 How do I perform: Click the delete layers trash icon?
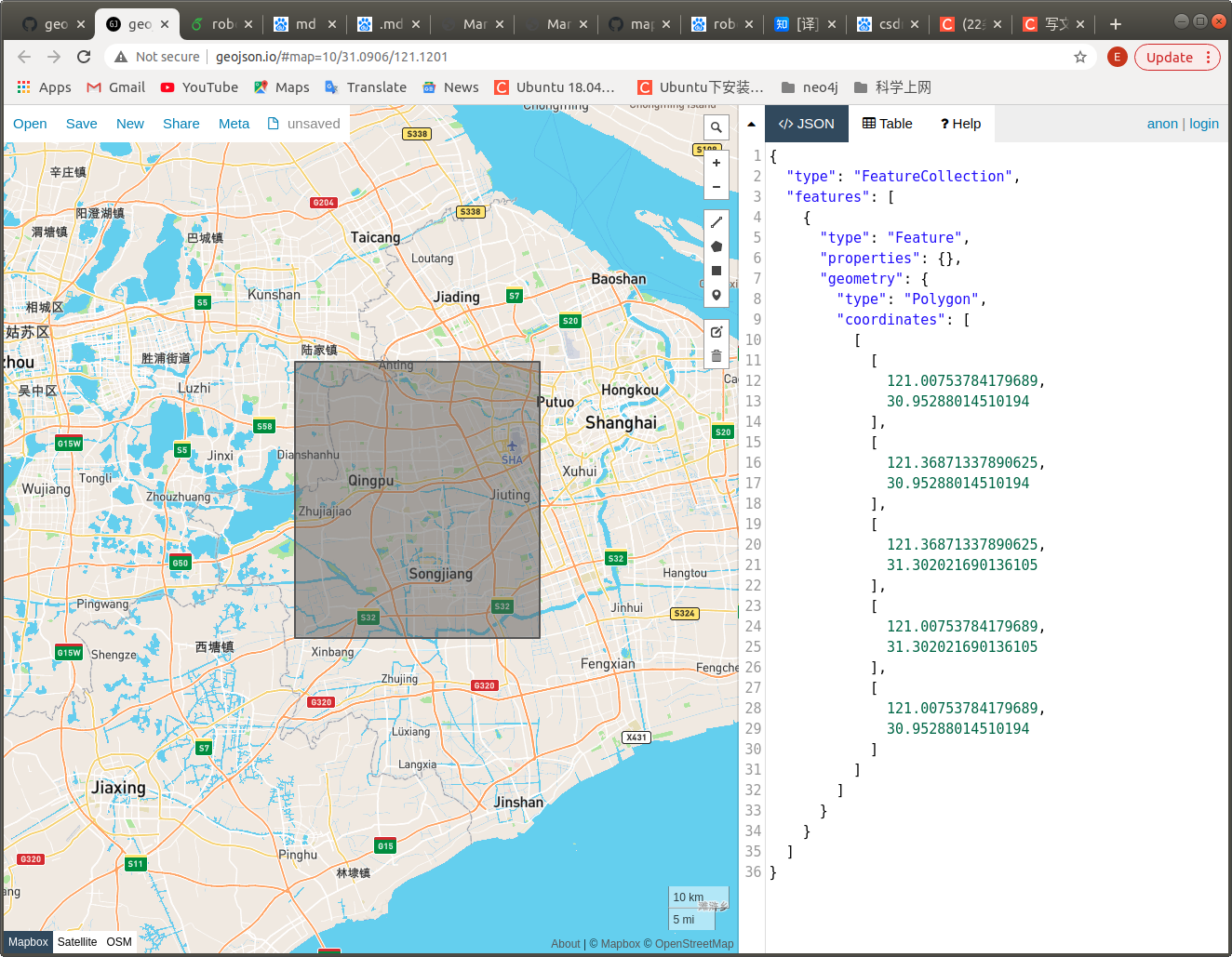coord(716,356)
